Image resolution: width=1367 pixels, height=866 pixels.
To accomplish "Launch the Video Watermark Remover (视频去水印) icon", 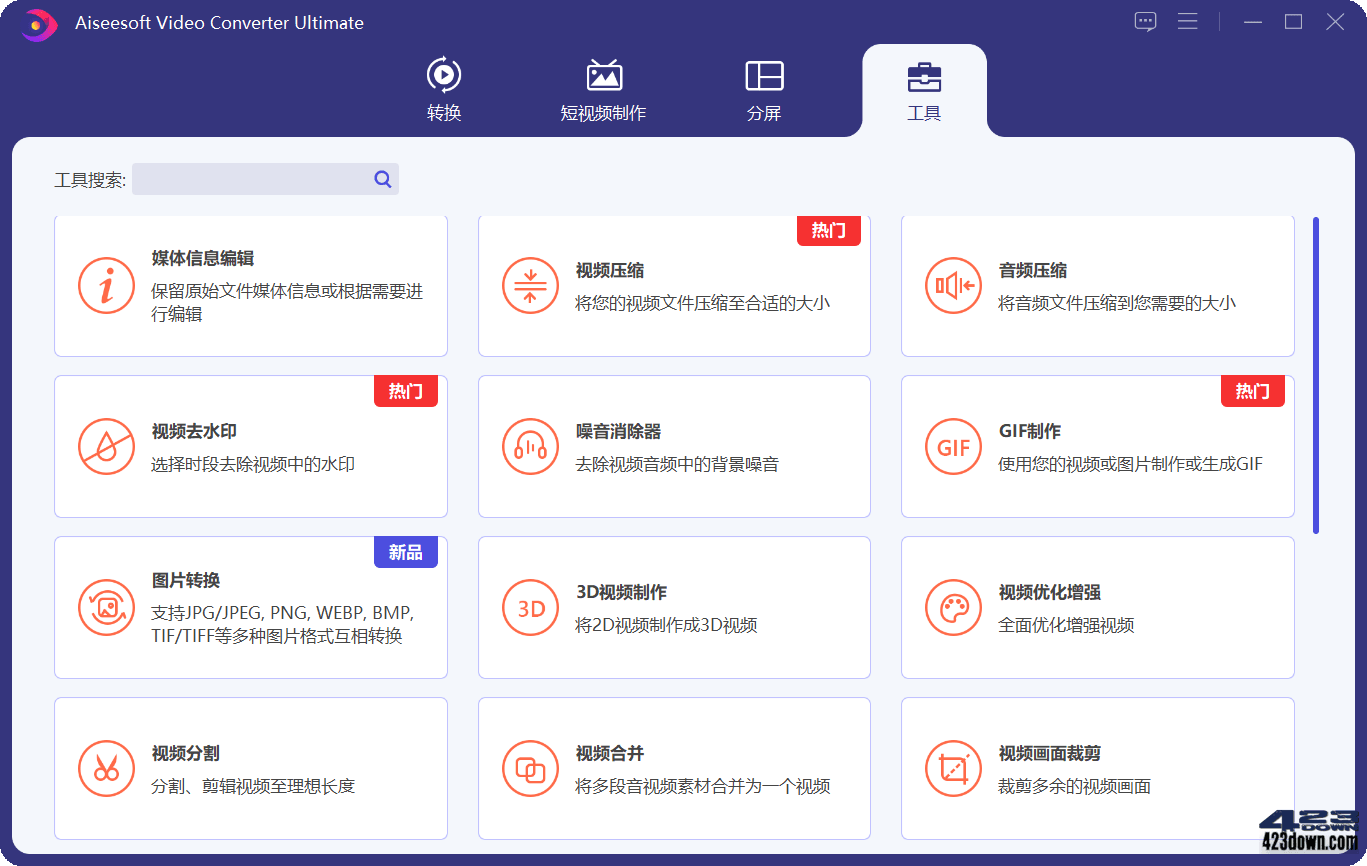I will (x=106, y=447).
